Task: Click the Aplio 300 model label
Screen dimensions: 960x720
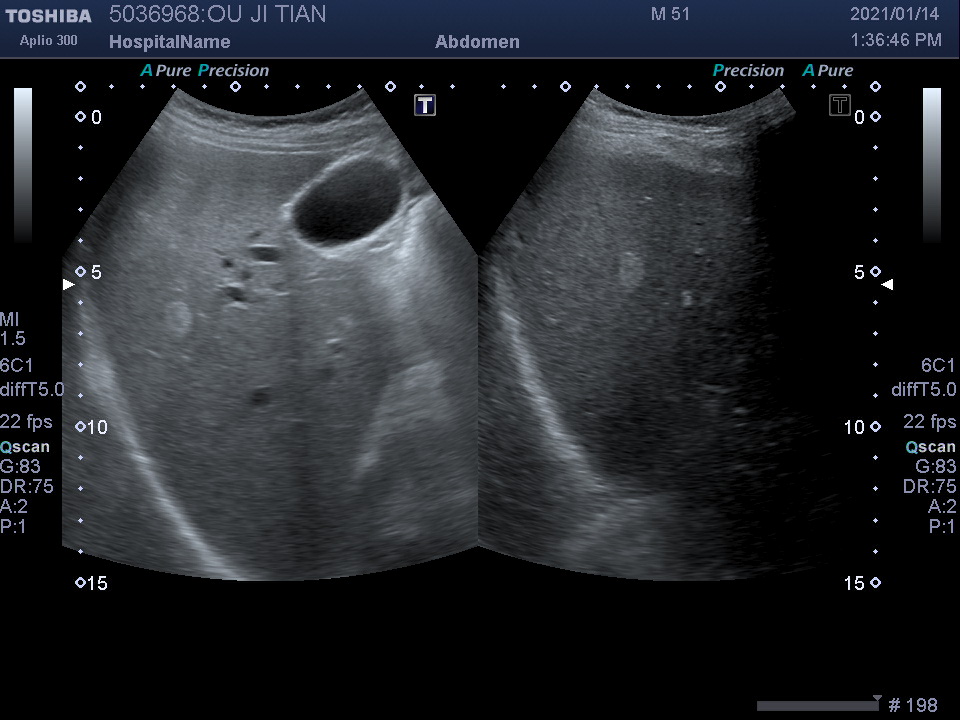Action: pos(48,40)
